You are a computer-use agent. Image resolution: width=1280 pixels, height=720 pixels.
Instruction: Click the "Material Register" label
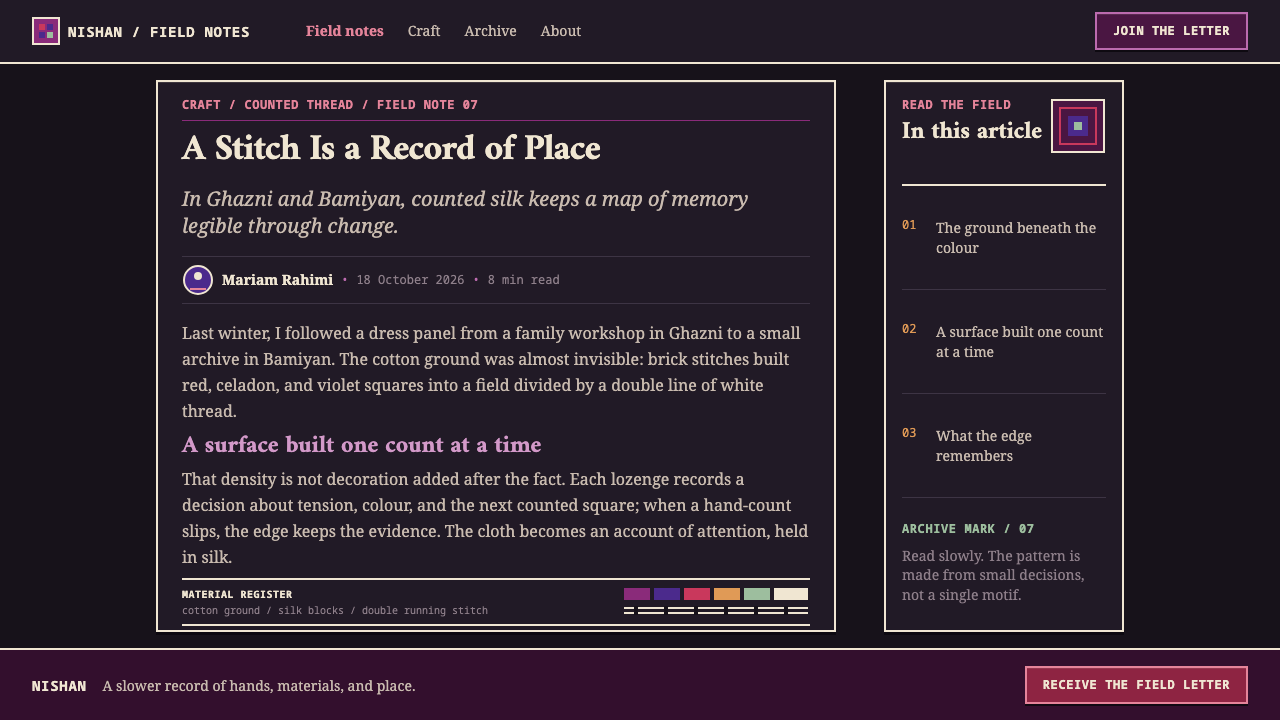(237, 595)
